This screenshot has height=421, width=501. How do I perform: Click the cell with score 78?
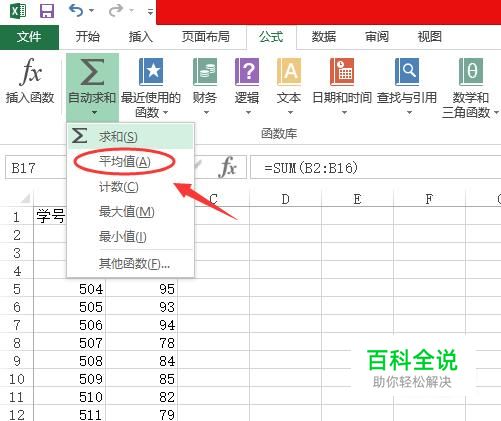[x=142, y=343]
